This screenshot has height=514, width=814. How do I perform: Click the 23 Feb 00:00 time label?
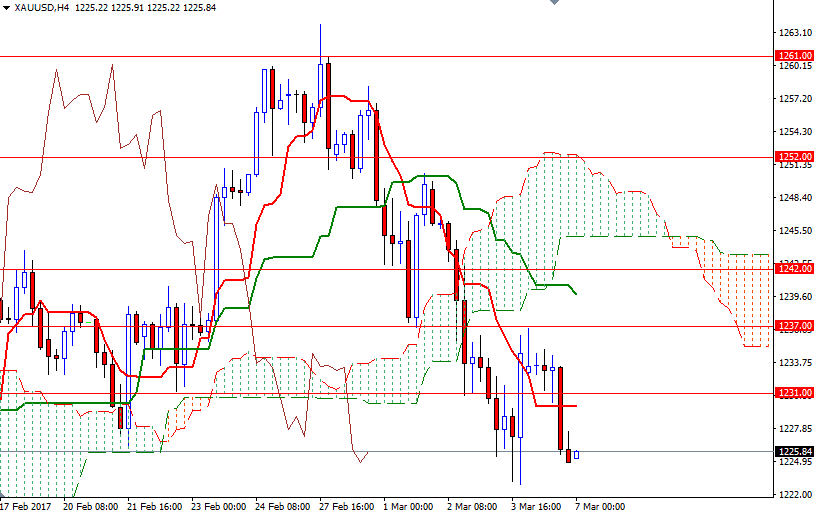[219, 507]
